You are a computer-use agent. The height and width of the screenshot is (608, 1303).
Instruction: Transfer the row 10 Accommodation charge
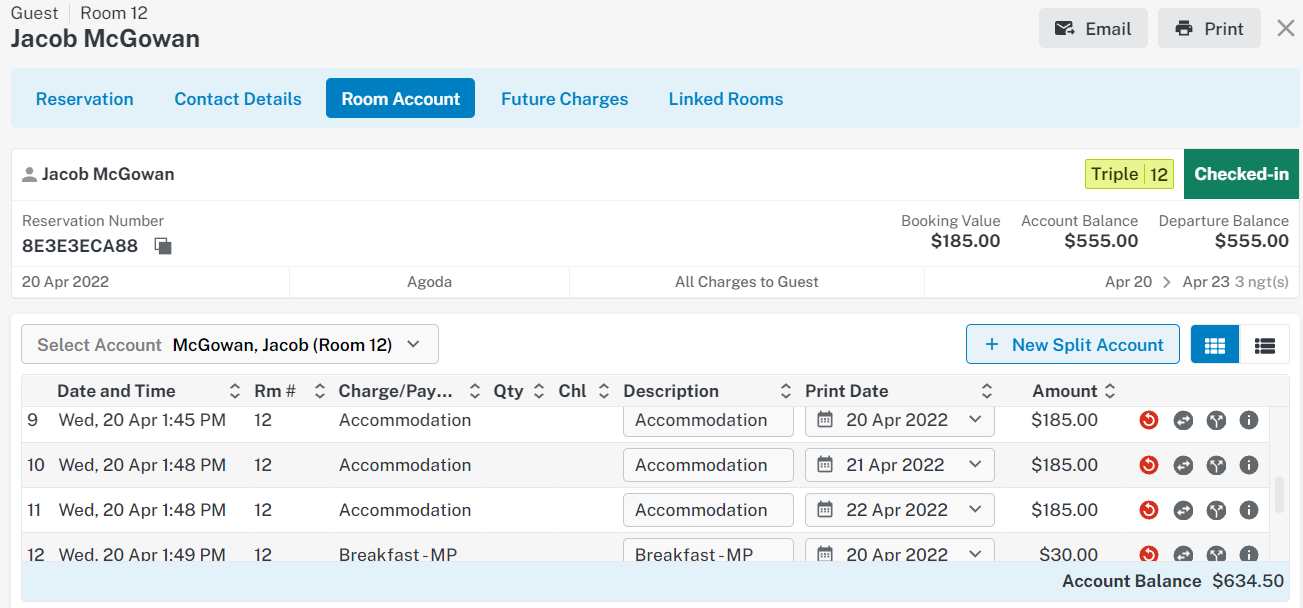click(1182, 466)
